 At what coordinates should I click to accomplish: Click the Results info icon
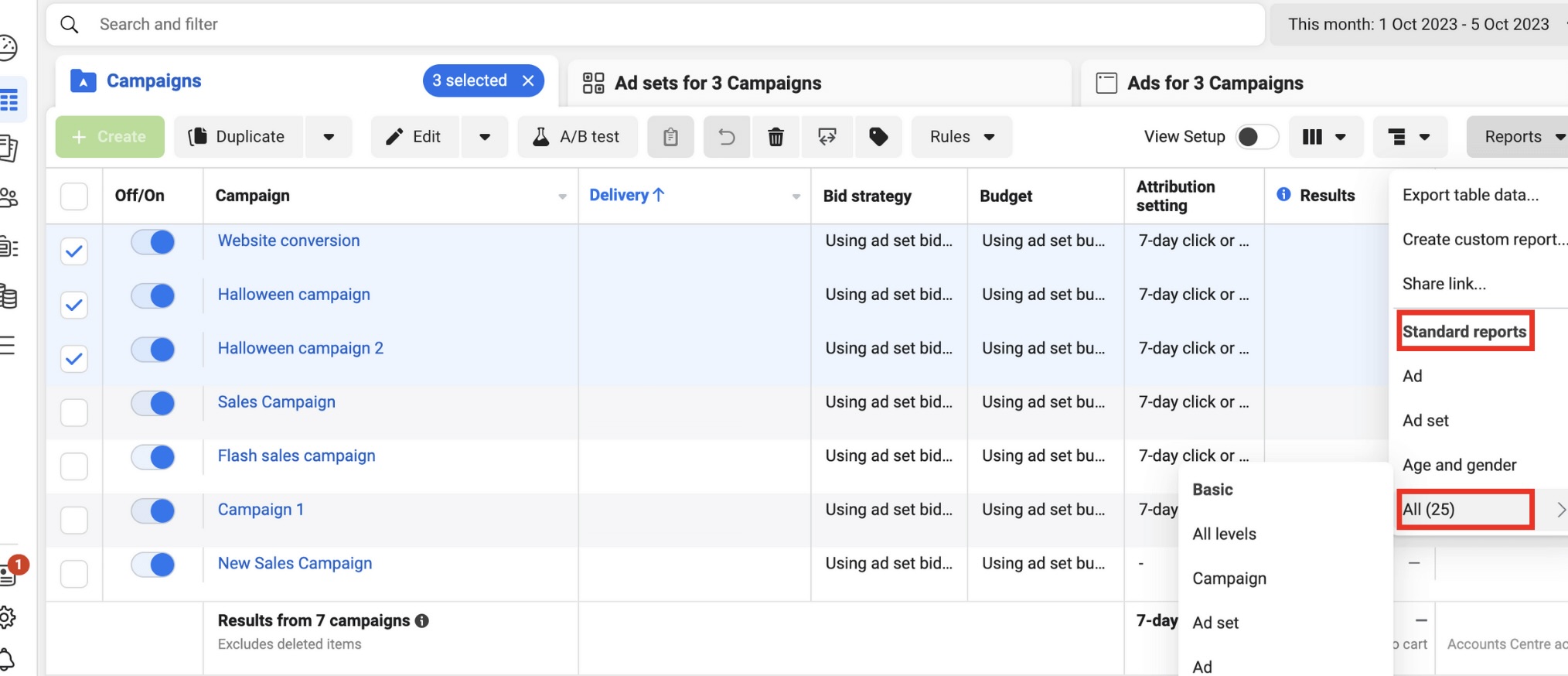[x=1283, y=195]
